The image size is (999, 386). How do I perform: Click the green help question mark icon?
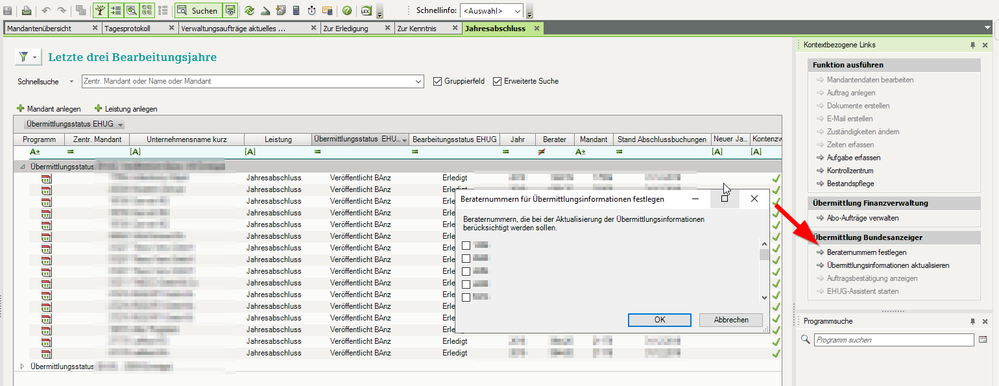point(347,11)
